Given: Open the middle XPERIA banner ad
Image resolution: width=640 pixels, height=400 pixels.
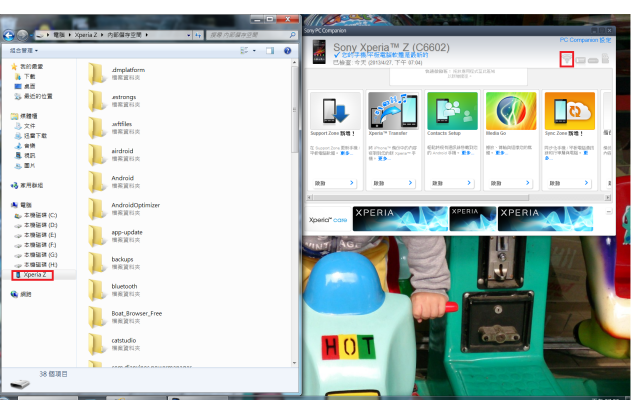Looking at the screenshot, I should pos(473,219).
